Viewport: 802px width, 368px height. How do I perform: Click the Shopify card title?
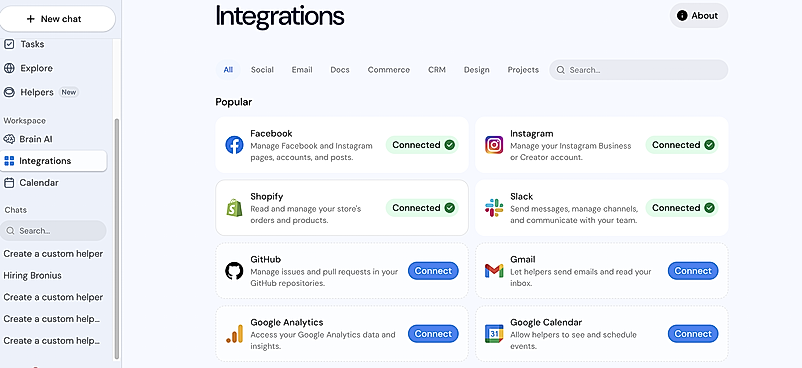(266, 197)
